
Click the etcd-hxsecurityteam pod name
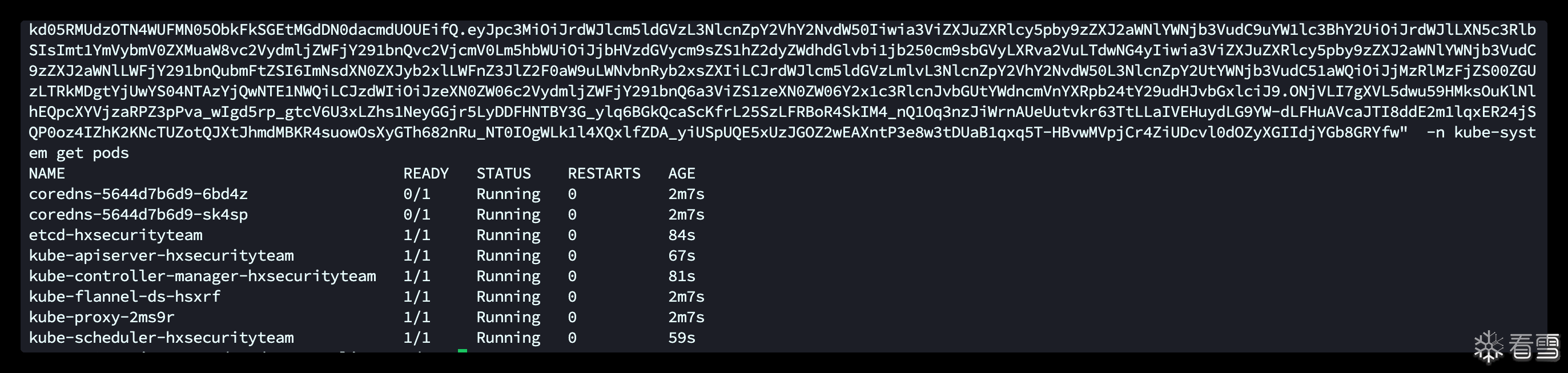[116, 235]
